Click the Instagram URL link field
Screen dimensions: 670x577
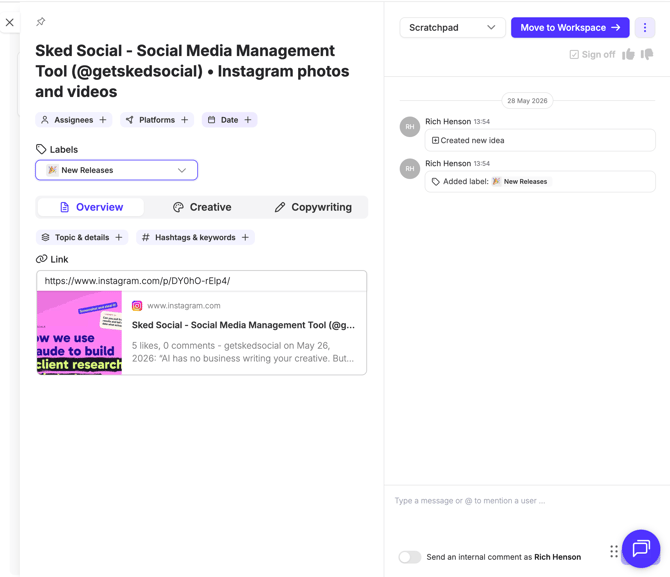click(201, 281)
